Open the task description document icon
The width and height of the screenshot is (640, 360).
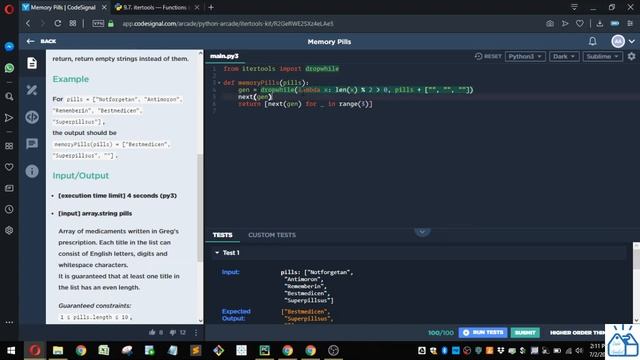coord(32,63)
